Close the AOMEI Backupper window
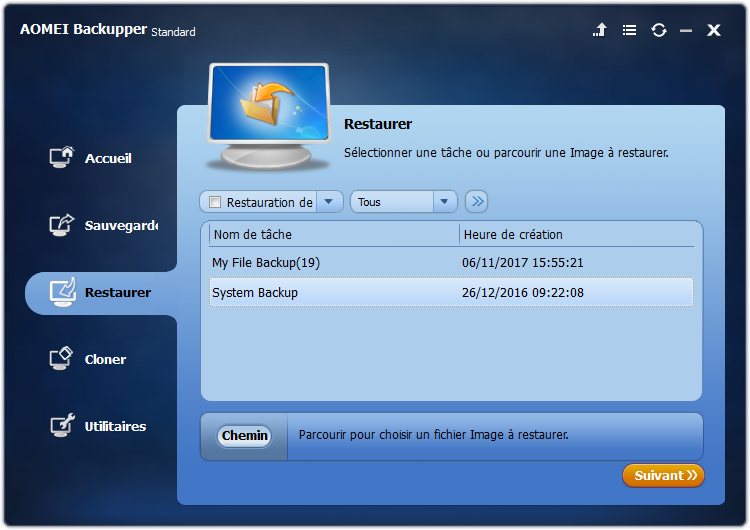The image size is (750, 530). point(714,30)
